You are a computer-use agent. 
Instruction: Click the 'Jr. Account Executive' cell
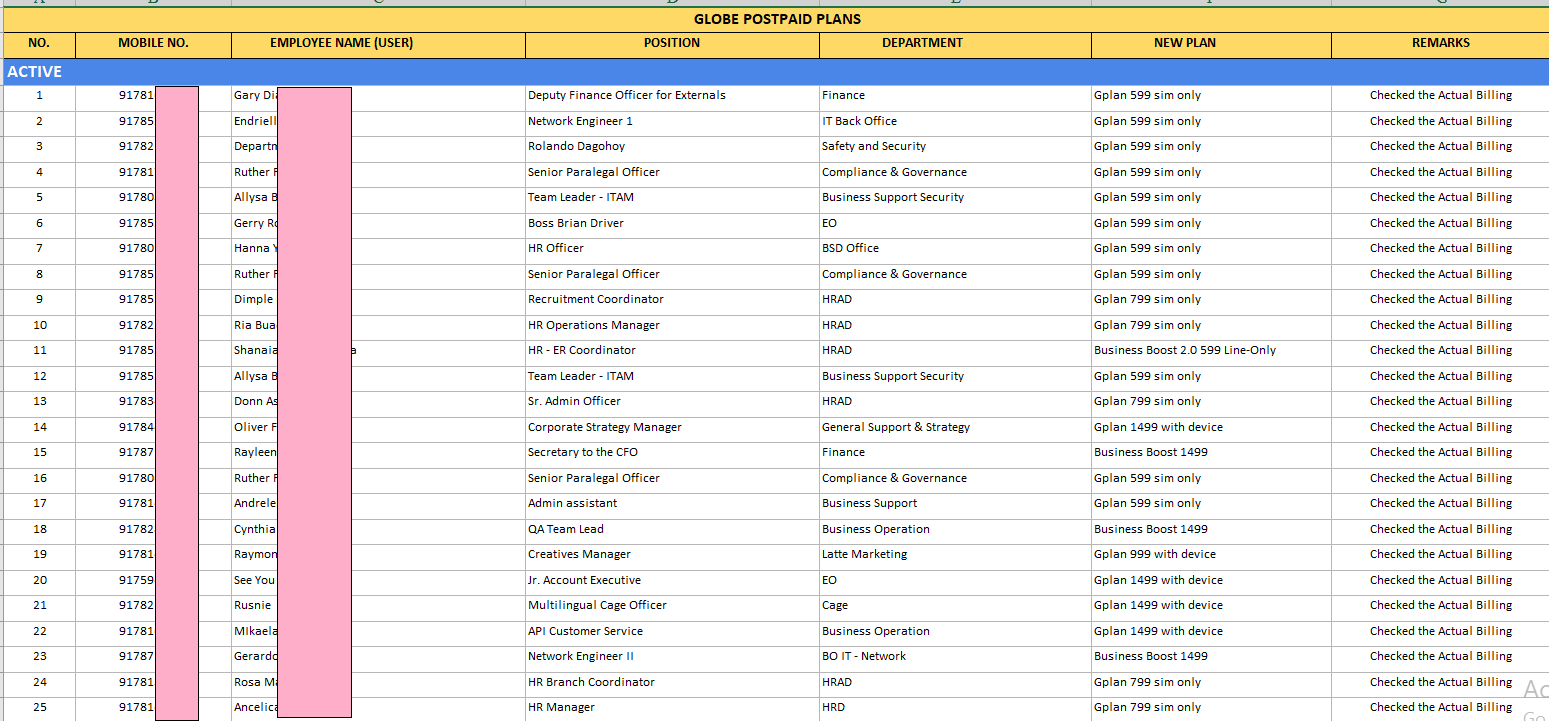672,581
